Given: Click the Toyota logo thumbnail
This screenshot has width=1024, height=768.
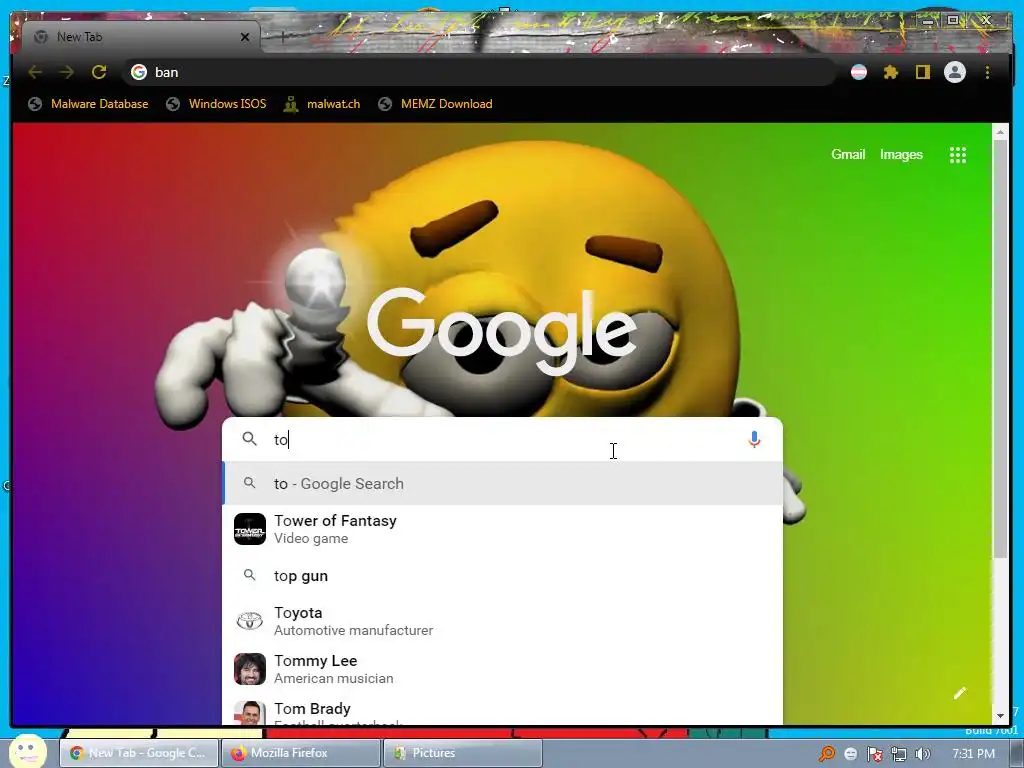Looking at the screenshot, I should click(249, 620).
